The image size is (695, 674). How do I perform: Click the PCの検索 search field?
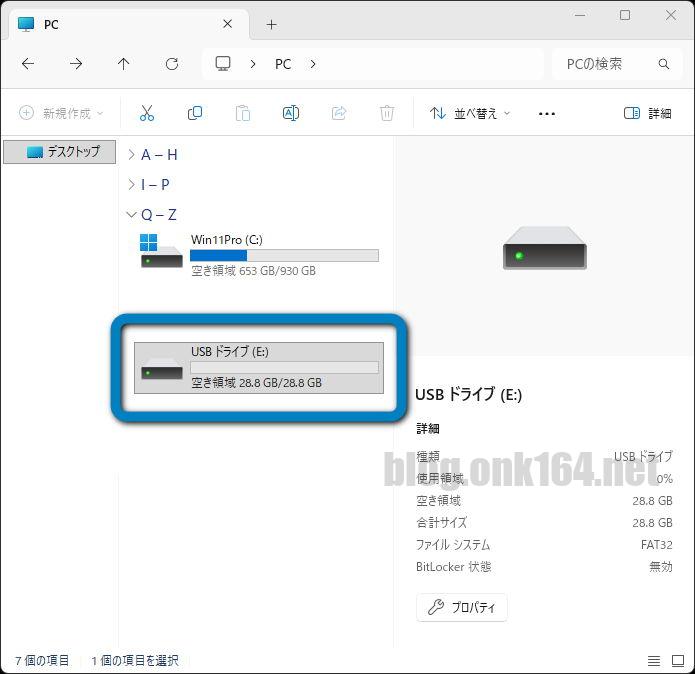tap(605, 64)
